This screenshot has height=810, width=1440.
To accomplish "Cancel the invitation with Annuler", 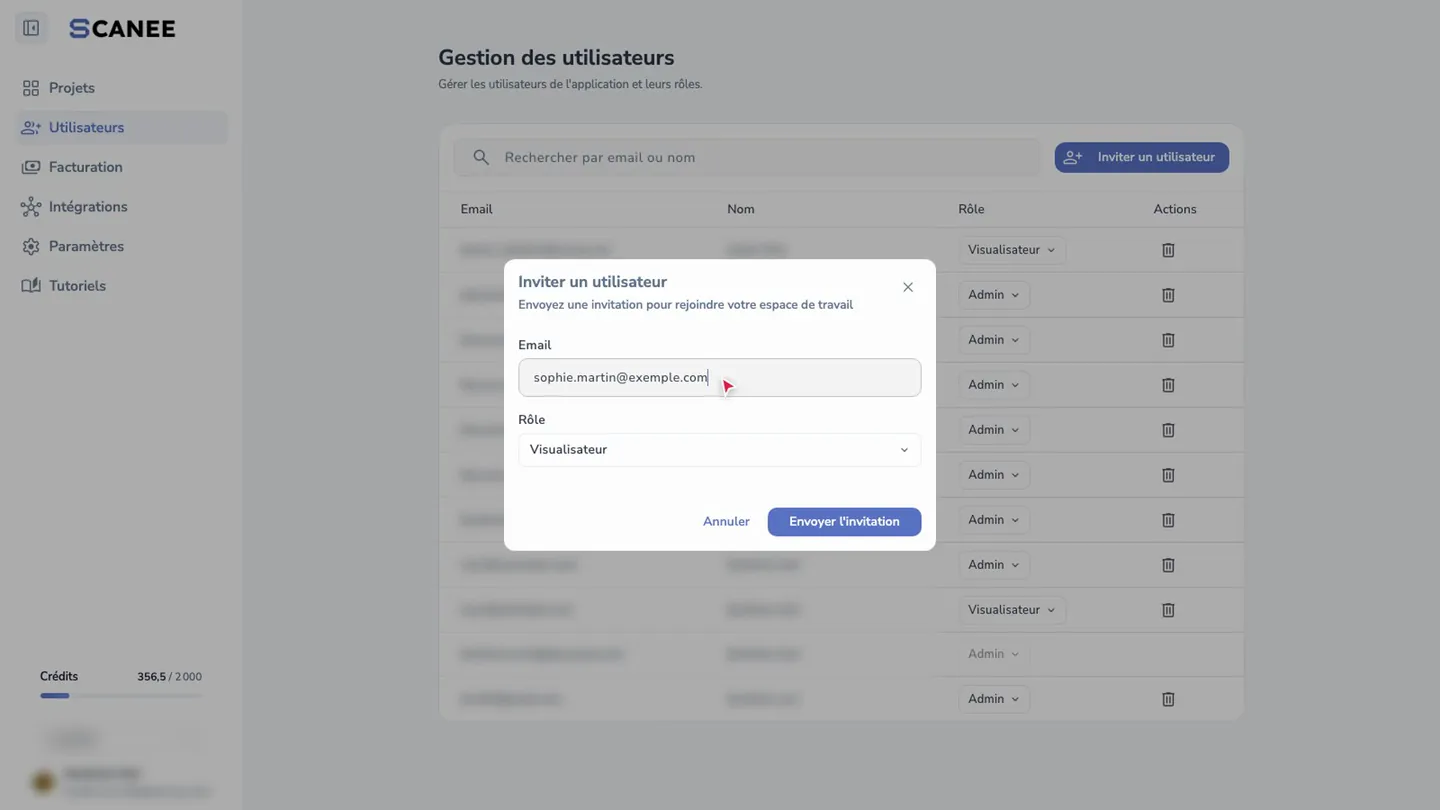I will pos(726,522).
